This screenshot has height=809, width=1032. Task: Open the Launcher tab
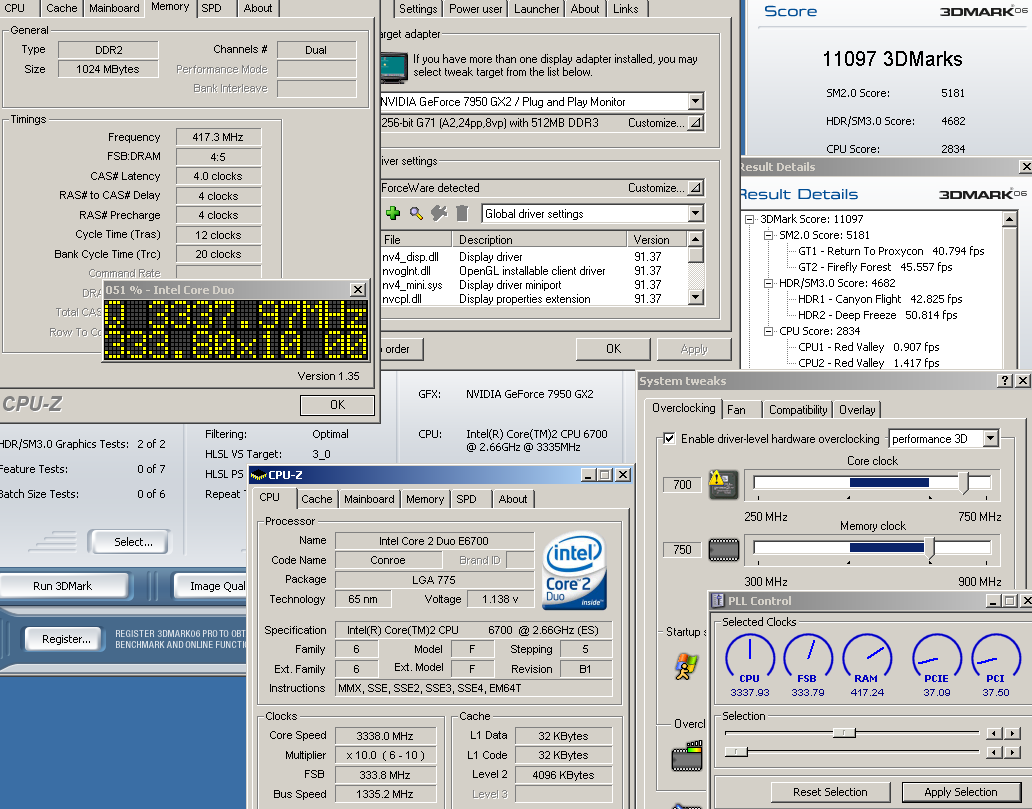click(x=536, y=9)
